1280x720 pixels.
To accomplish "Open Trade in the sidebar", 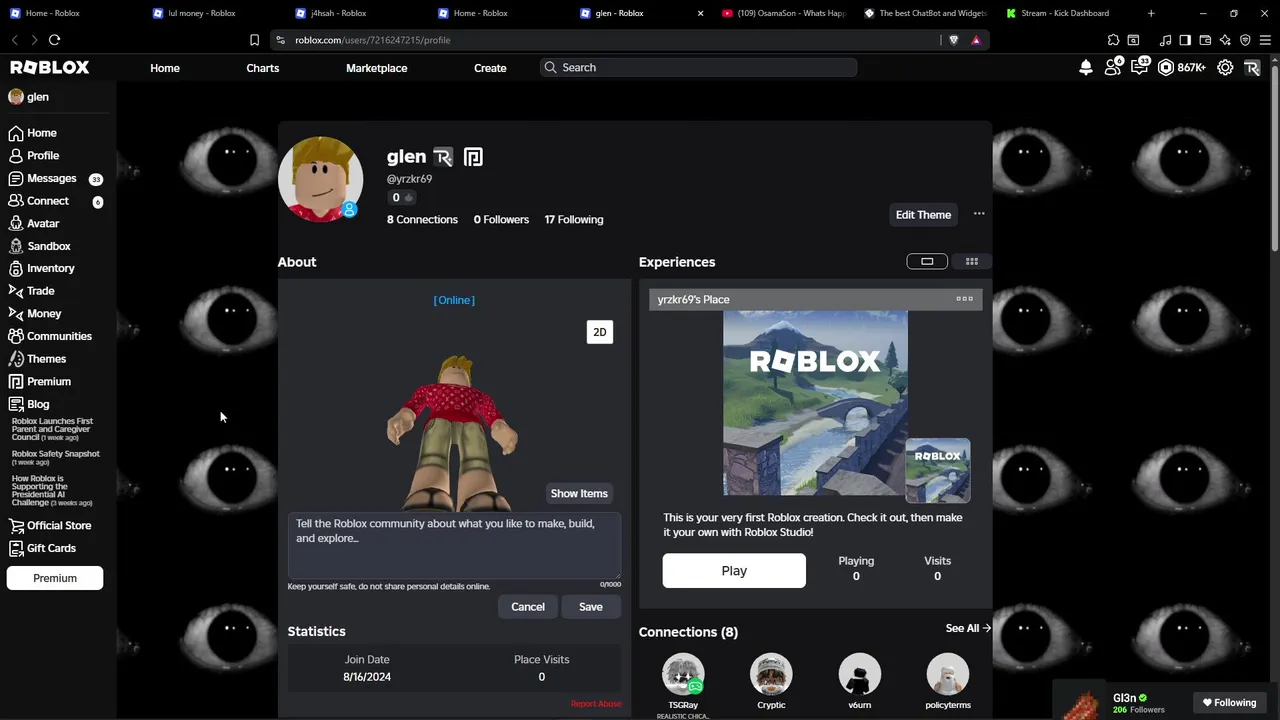I will coord(41,291).
